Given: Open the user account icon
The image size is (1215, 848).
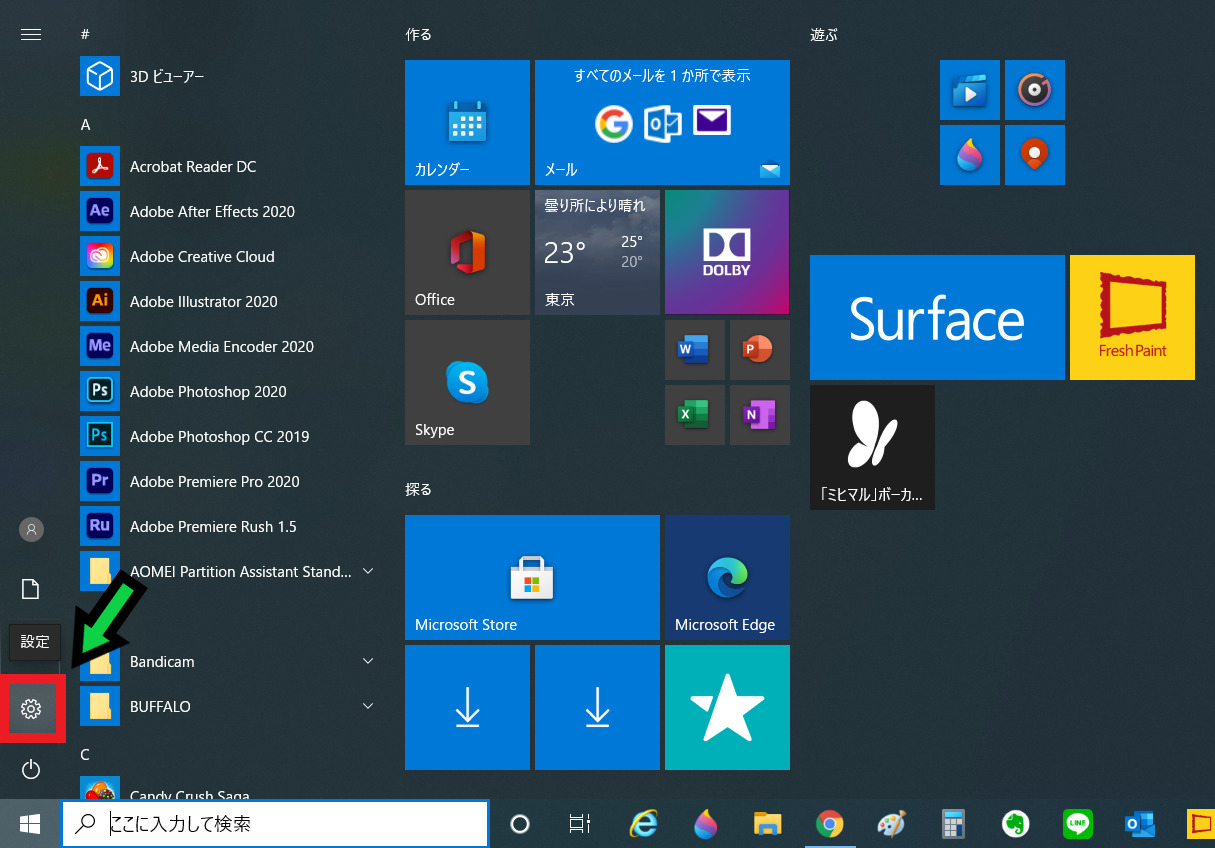Looking at the screenshot, I should 31,529.
